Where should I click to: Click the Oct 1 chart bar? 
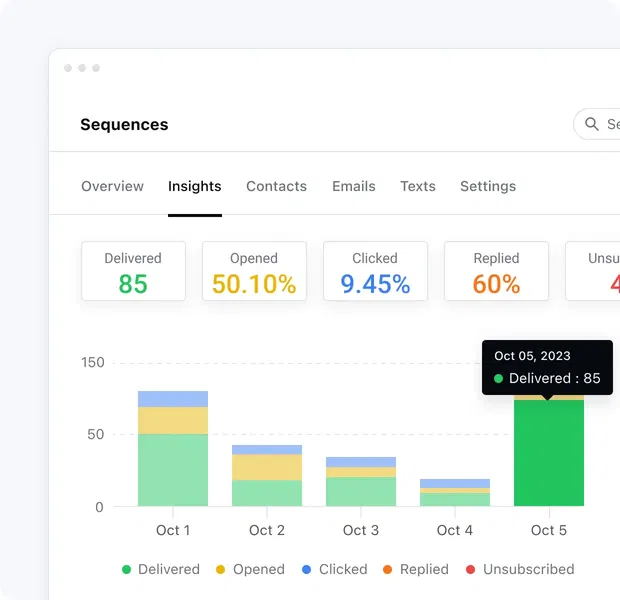click(x=173, y=450)
